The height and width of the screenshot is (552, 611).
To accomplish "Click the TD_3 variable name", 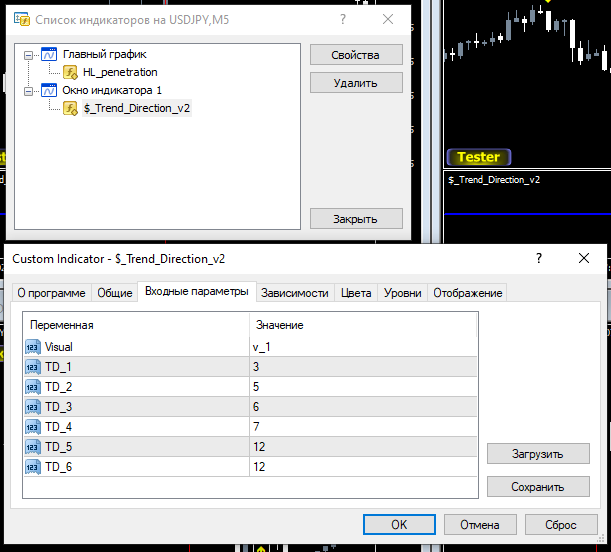I will [x=58, y=407].
